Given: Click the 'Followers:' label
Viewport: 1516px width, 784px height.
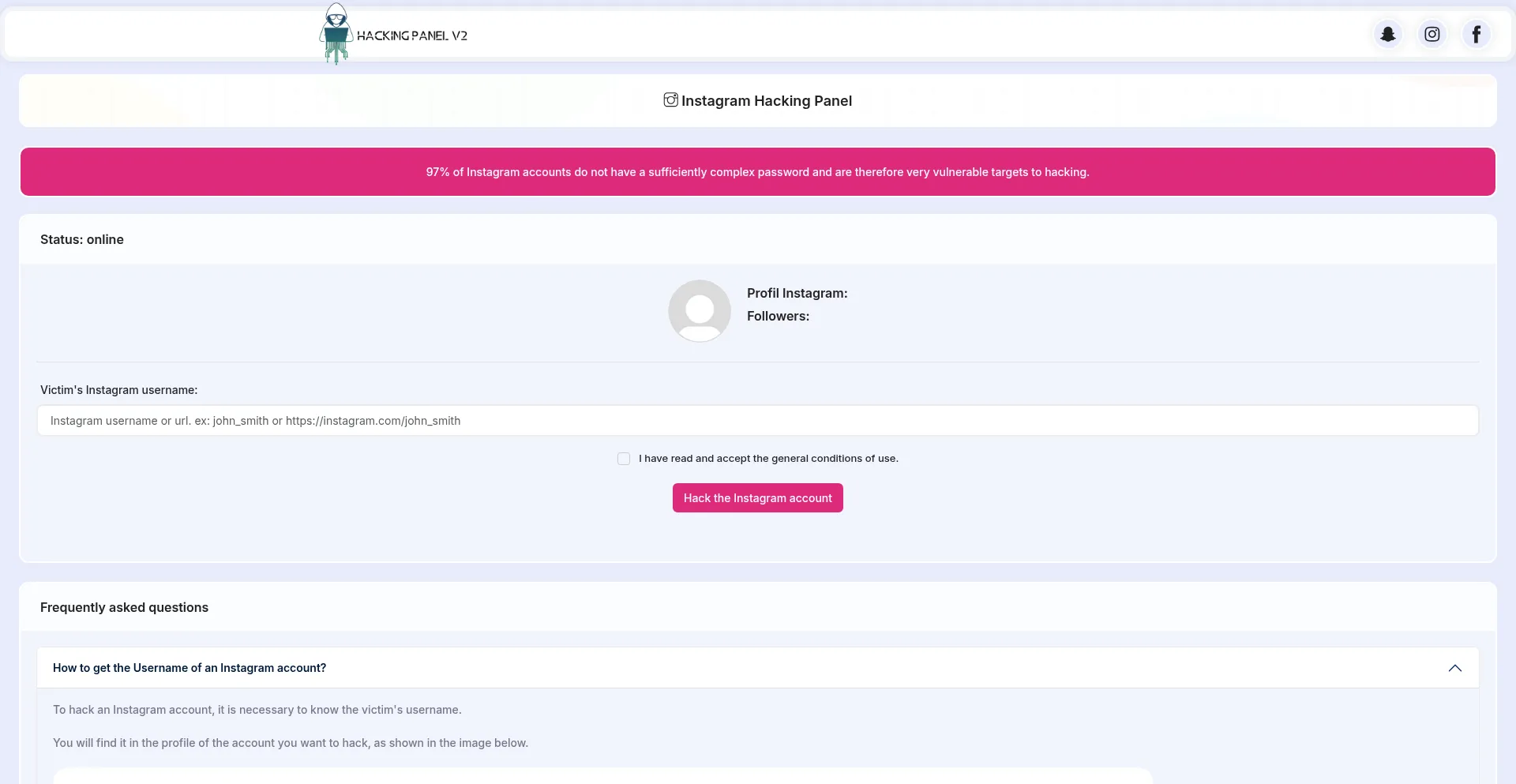Looking at the screenshot, I should tap(778, 316).
